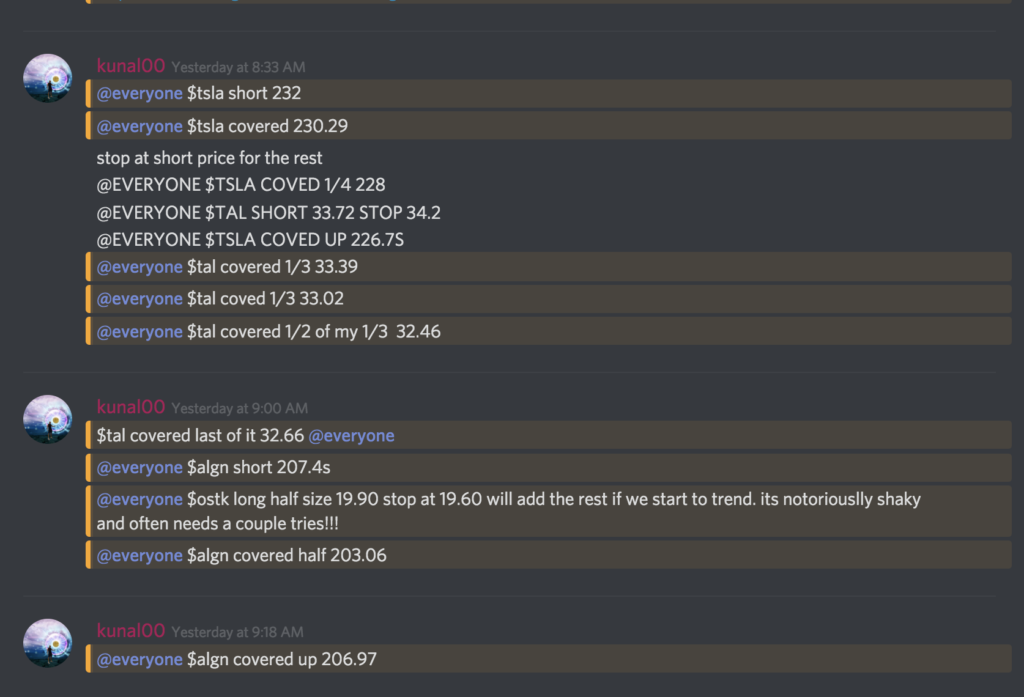Open the profile via the top kunal00 username
Viewport: 1024px width, 697px height.
(130, 65)
